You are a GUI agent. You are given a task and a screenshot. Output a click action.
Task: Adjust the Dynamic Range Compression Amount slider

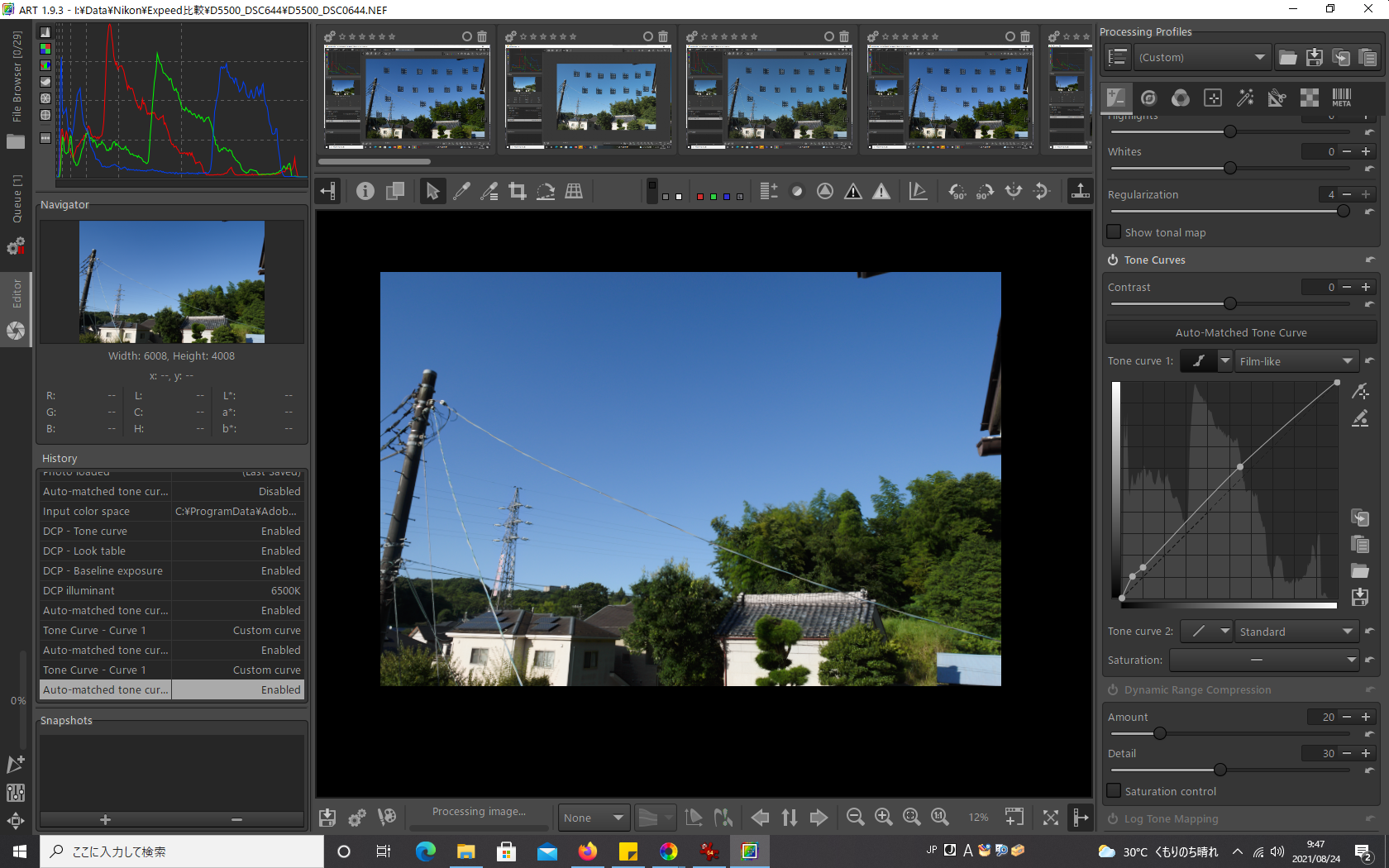point(1230,733)
